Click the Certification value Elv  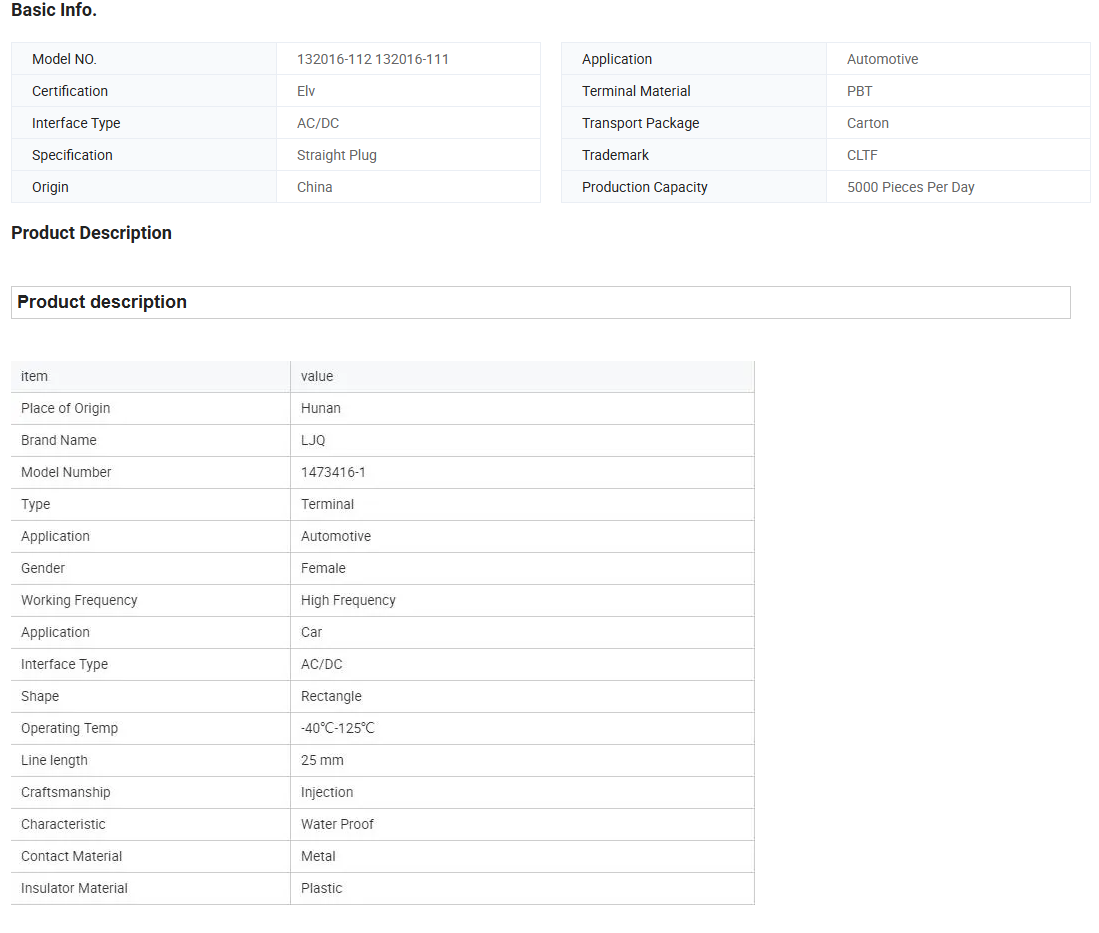click(306, 91)
